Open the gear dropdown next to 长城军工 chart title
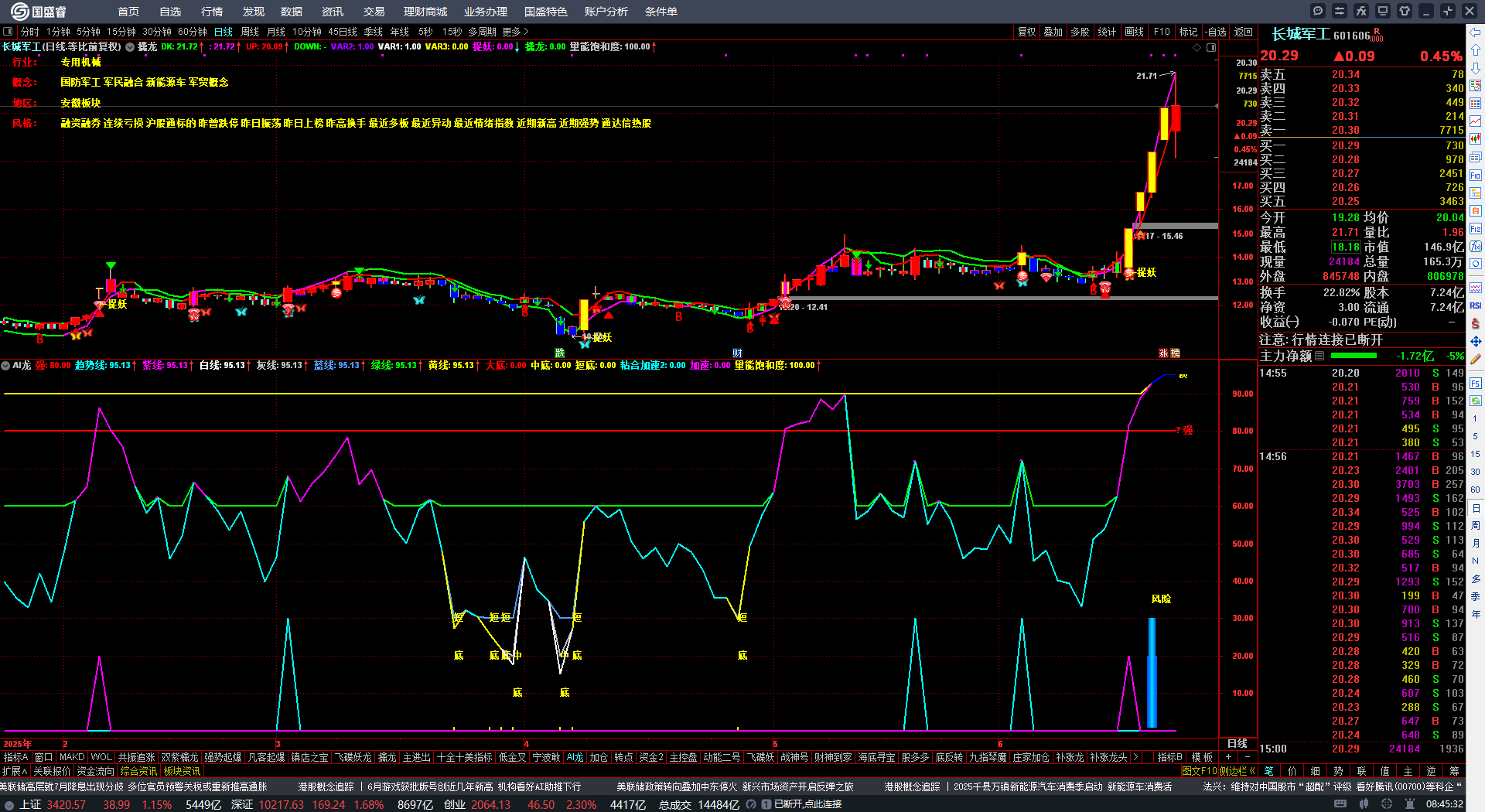1485x812 pixels. [130, 47]
